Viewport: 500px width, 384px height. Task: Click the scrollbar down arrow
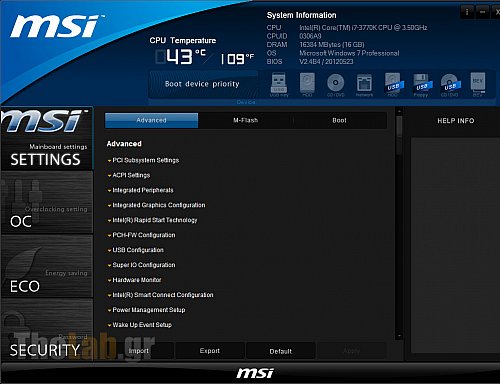click(399, 336)
